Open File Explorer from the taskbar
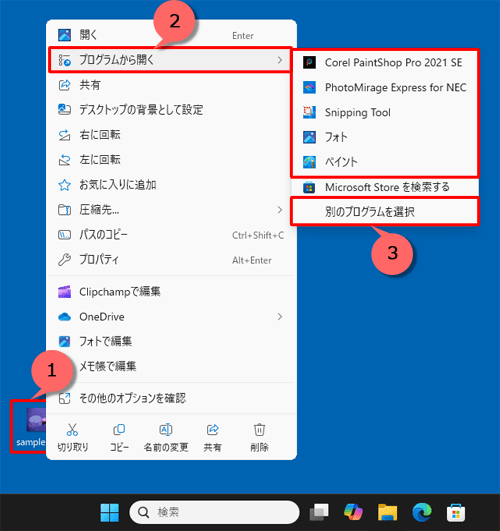The image size is (500, 531). point(387,512)
